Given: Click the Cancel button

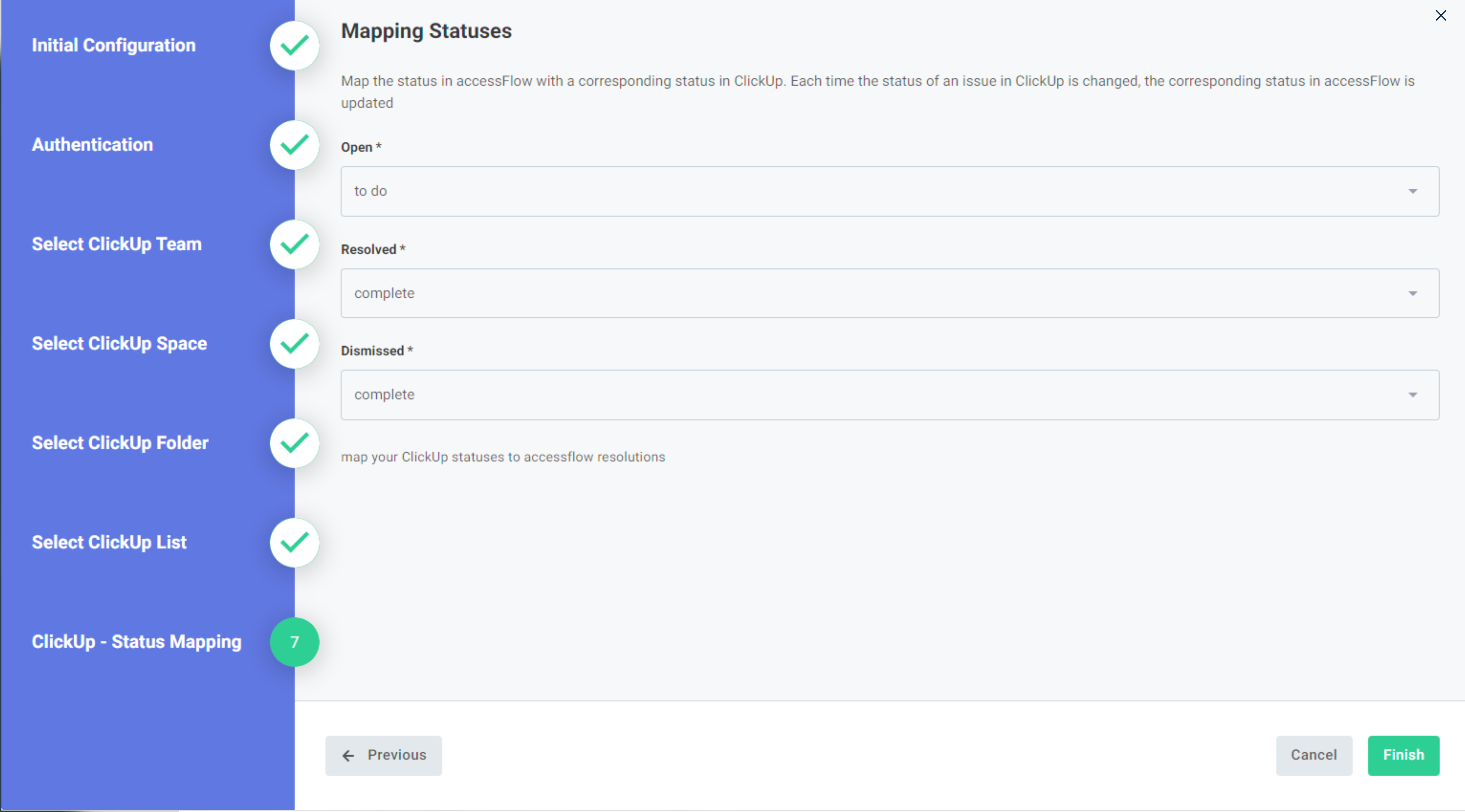Looking at the screenshot, I should click(x=1314, y=755).
